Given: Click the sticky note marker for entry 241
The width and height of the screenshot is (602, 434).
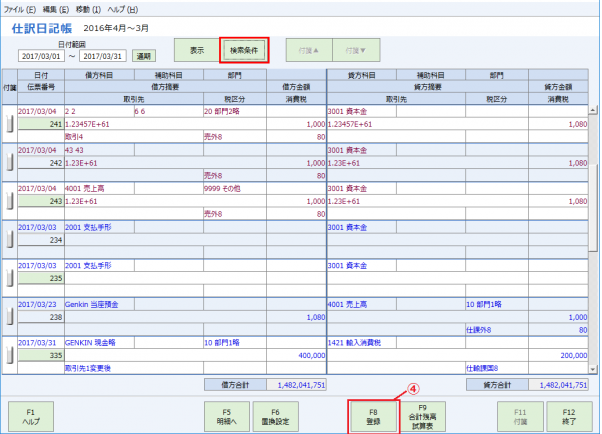Looking at the screenshot, I should click(10, 122).
